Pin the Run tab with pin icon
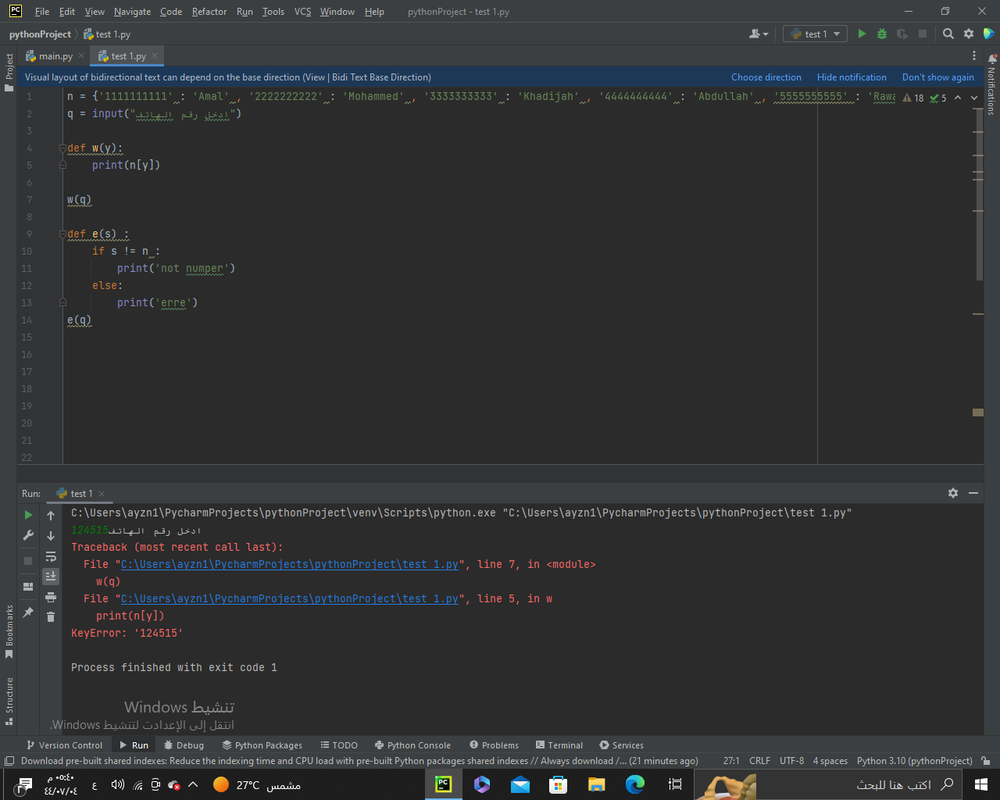 coord(28,612)
